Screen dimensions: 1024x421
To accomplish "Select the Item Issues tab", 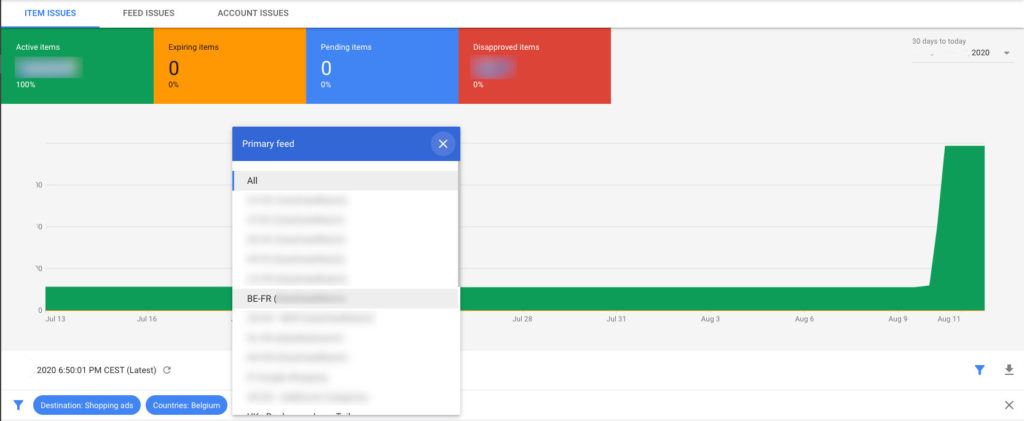I will (x=50, y=14).
